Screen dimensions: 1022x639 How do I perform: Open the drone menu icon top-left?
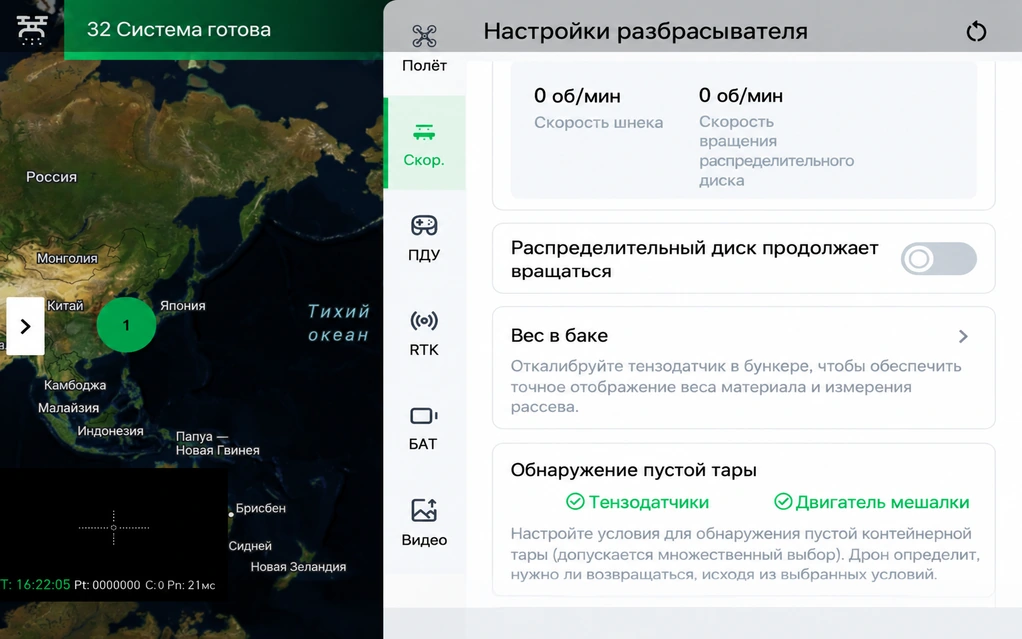click(31, 29)
